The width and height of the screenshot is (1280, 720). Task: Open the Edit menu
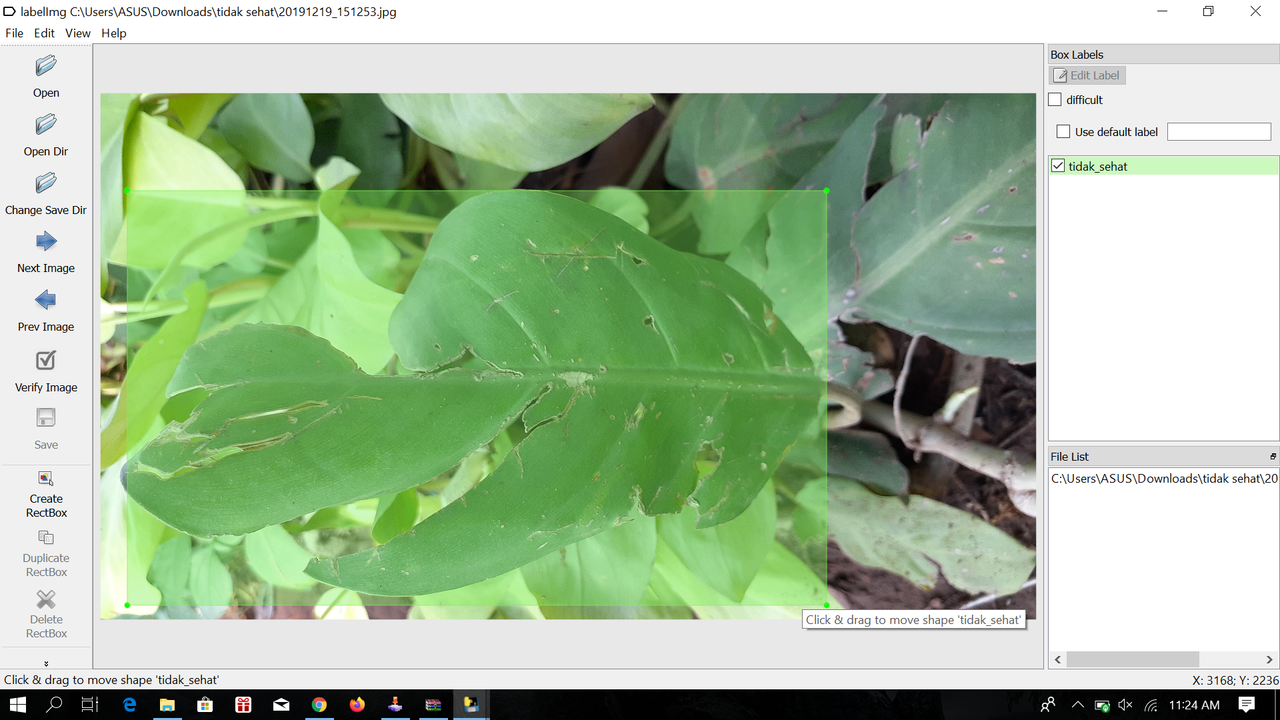click(x=44, y=33)
